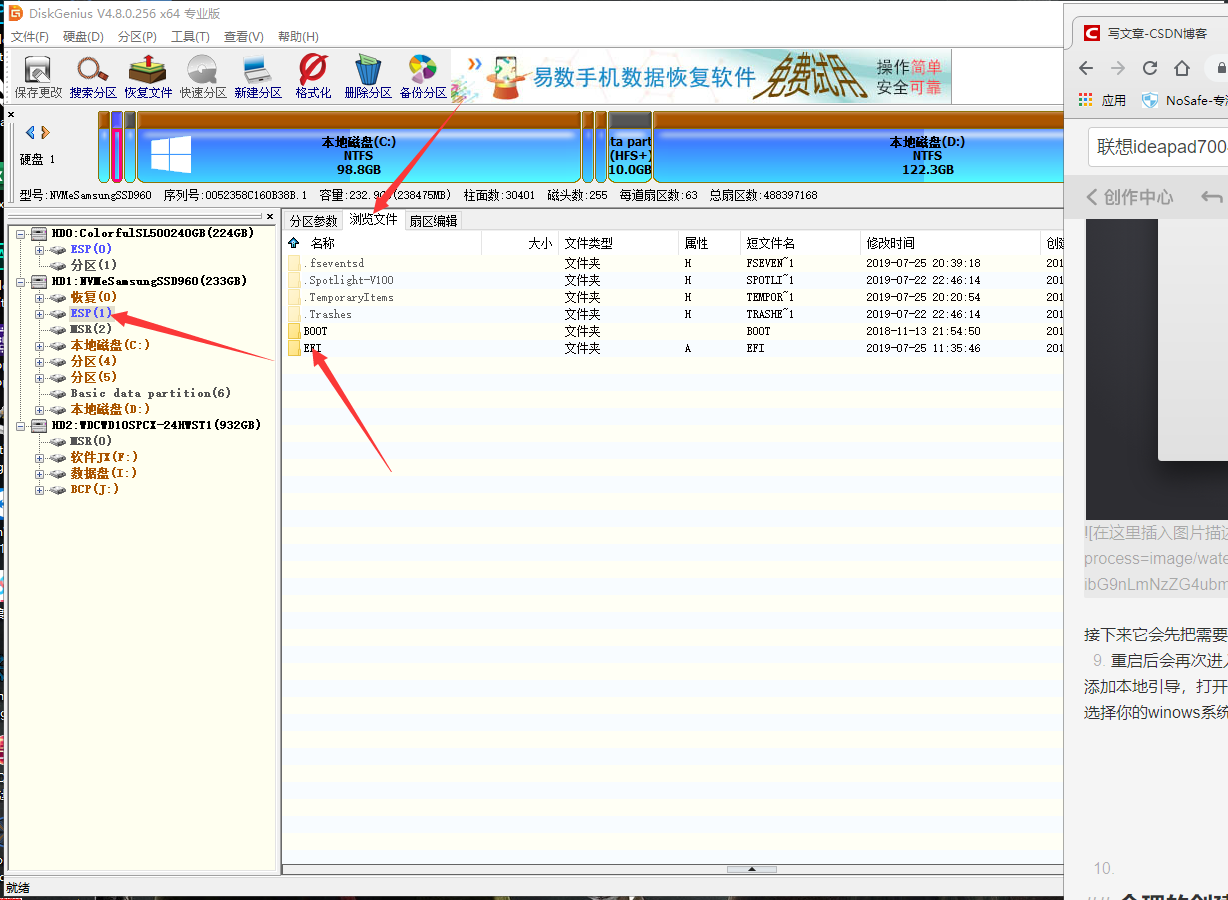The width and height of the screenshot is (1228, 900).
Task: Click the Quick Partition (快速分区) toolbar icon
Action: click(203, 77)
